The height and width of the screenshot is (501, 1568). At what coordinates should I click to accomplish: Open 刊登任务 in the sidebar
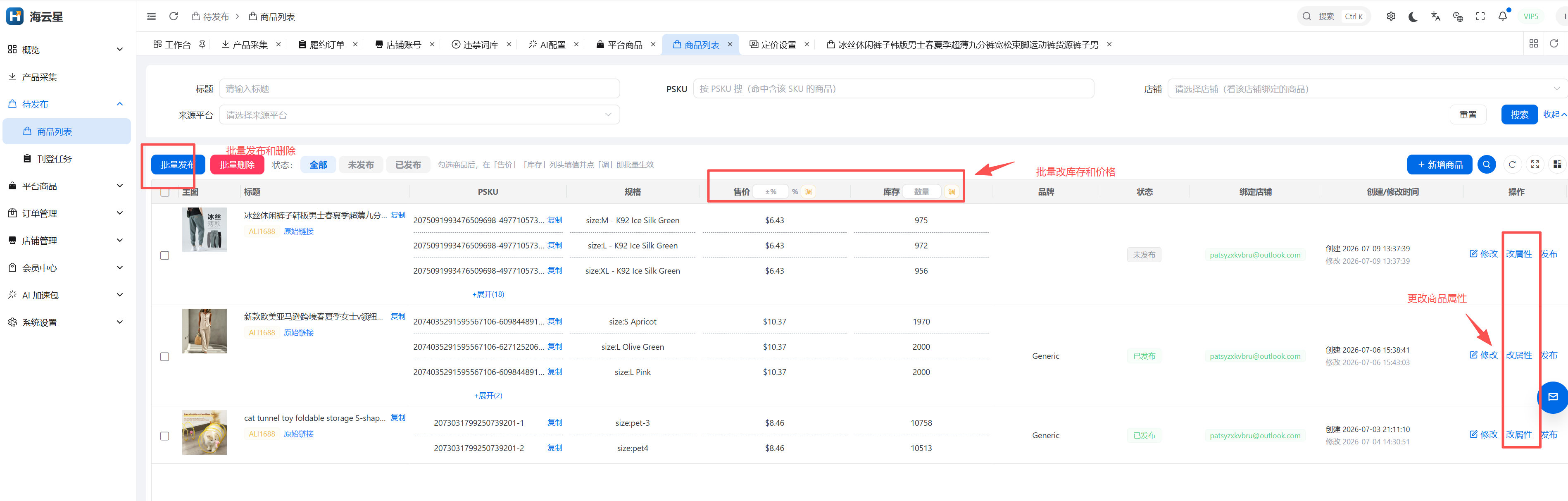click(66, 159)
